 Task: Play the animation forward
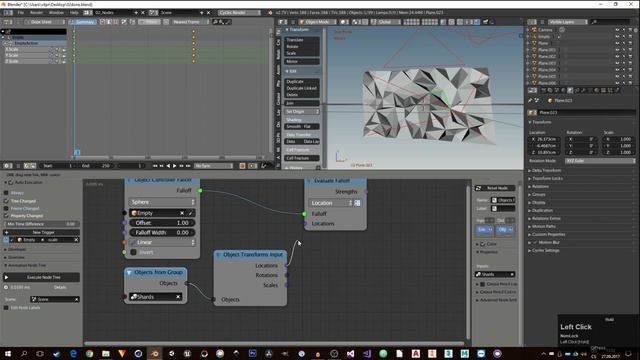coord(175,166)
